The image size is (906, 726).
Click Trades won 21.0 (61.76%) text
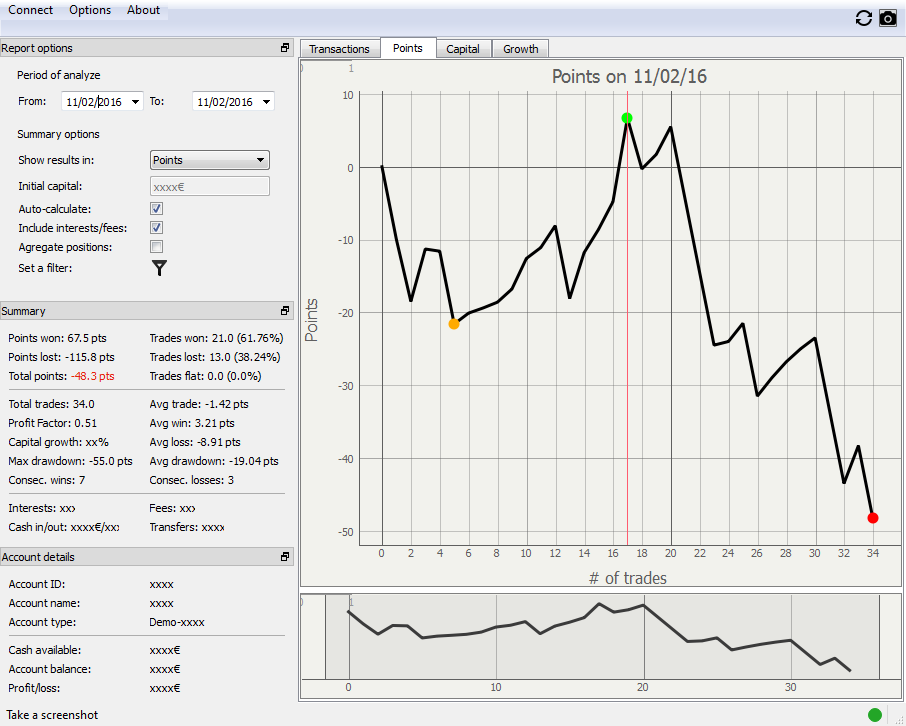coord(216,338)
